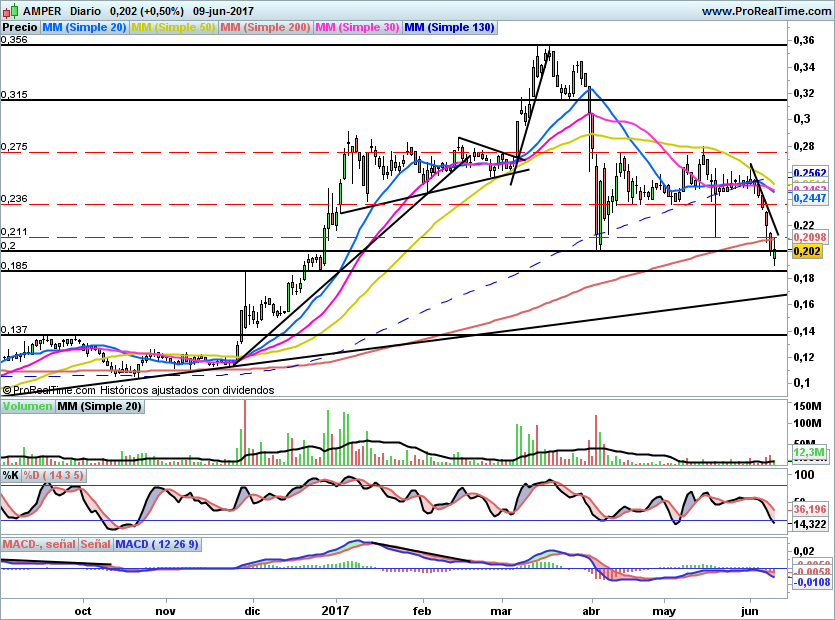
Task: Click the MM (Simple 200) indicator label
Action: pos(265,28)
